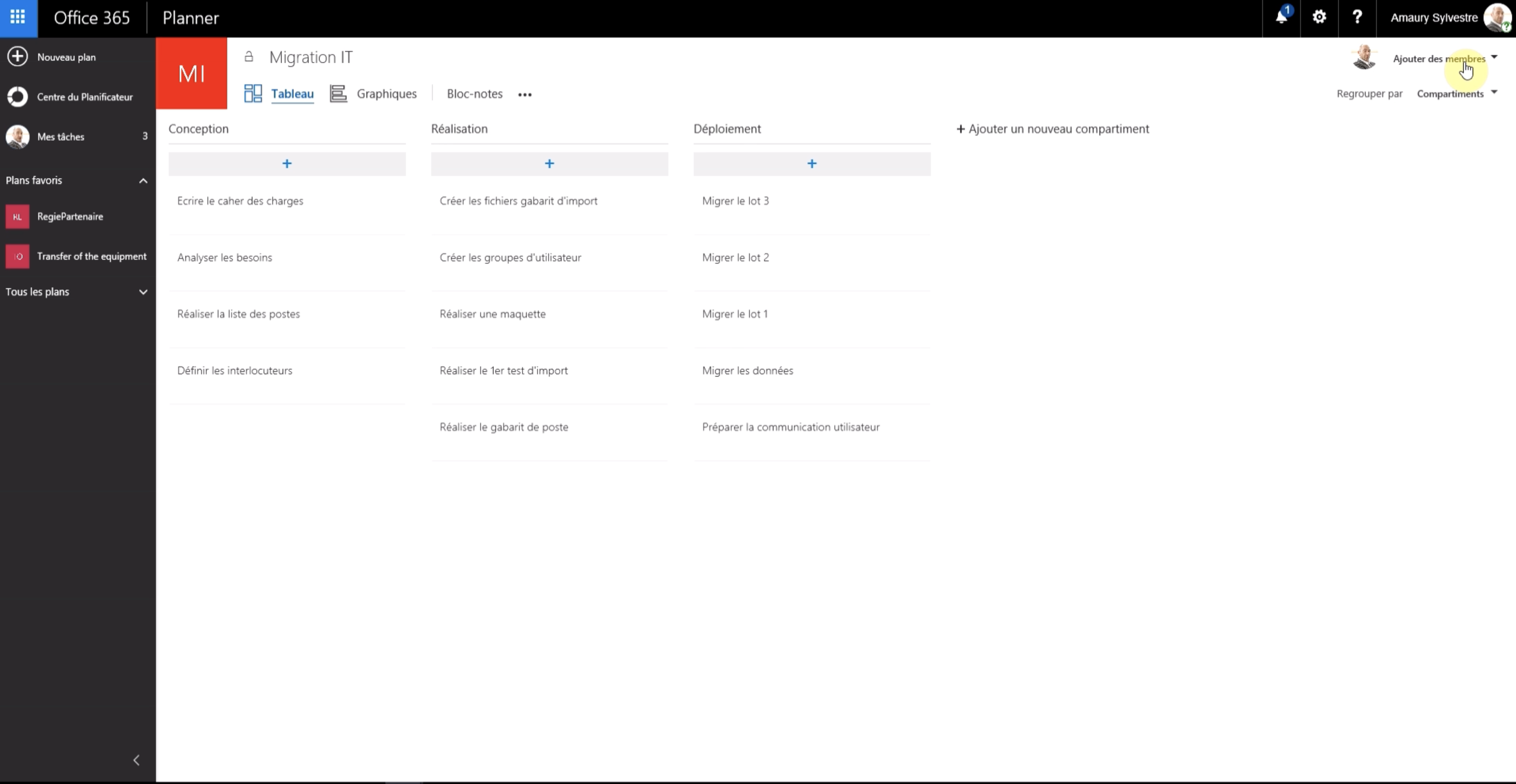This screenshot has height=784, width=1516.
Task: Select RegiePartenaire favorite plan
Action: point(70,216)
